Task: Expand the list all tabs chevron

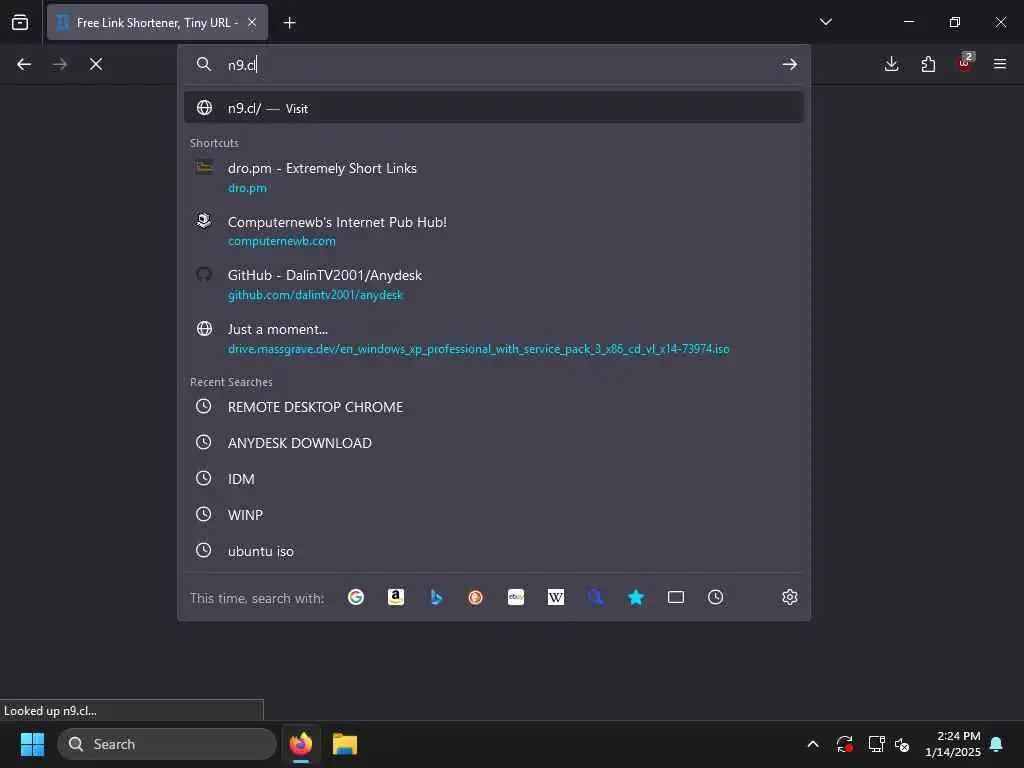Action: coord(826,22)
